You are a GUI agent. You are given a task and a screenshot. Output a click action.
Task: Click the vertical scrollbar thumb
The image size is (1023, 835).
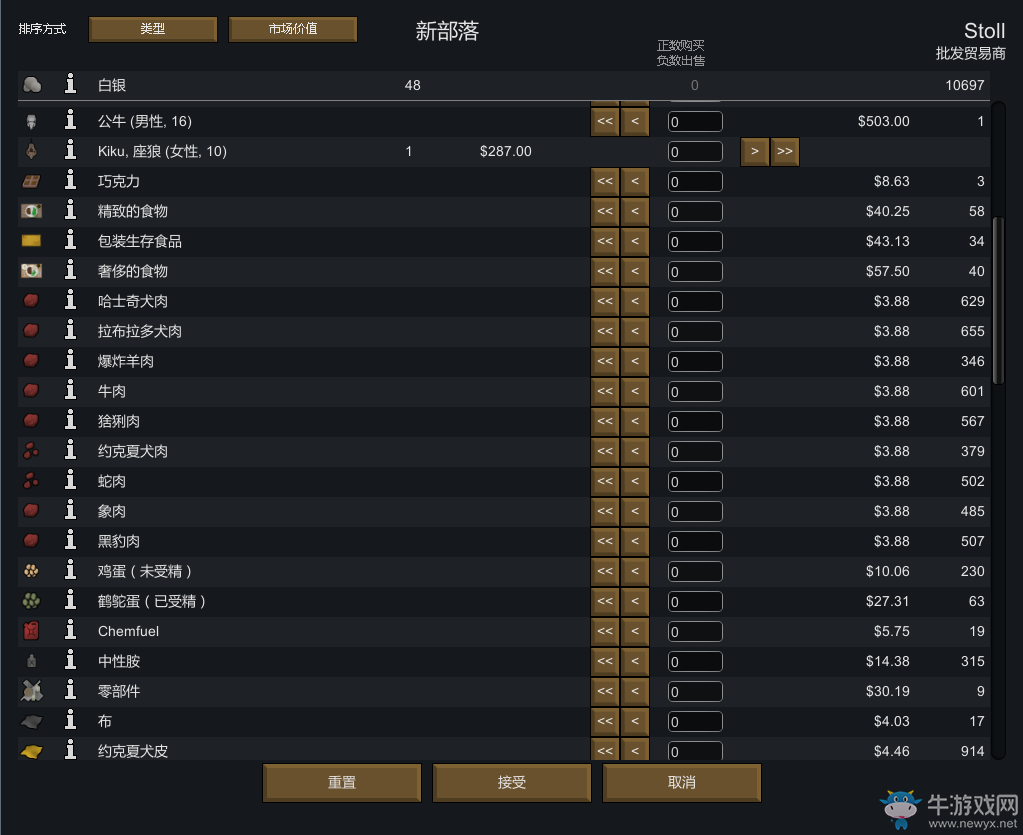tap(998, 300)
